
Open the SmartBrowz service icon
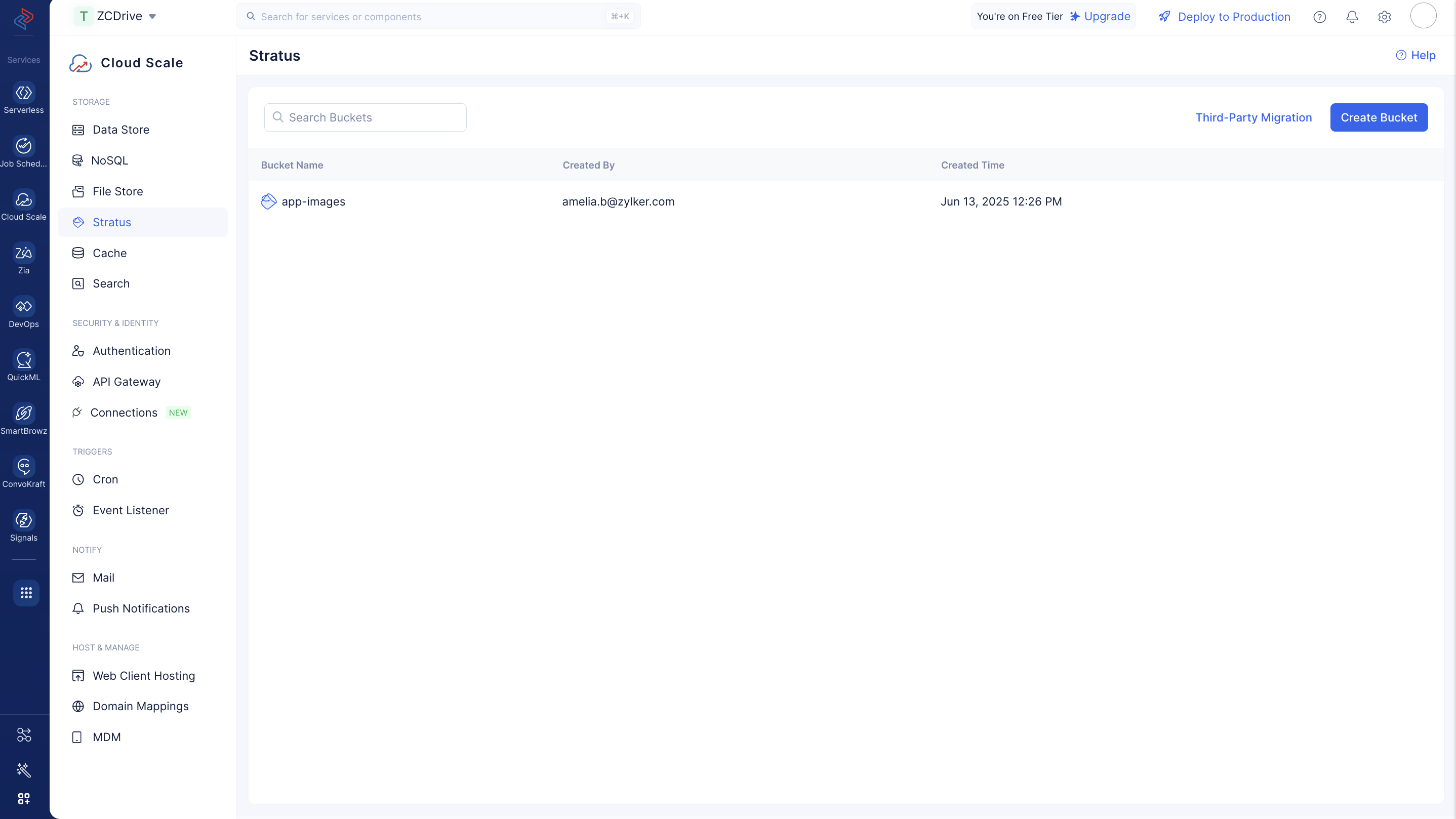[x=24, y=413]
